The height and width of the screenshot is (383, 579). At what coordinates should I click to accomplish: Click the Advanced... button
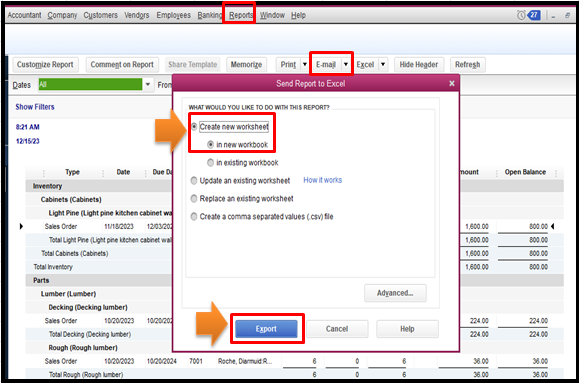click(395, 293)
